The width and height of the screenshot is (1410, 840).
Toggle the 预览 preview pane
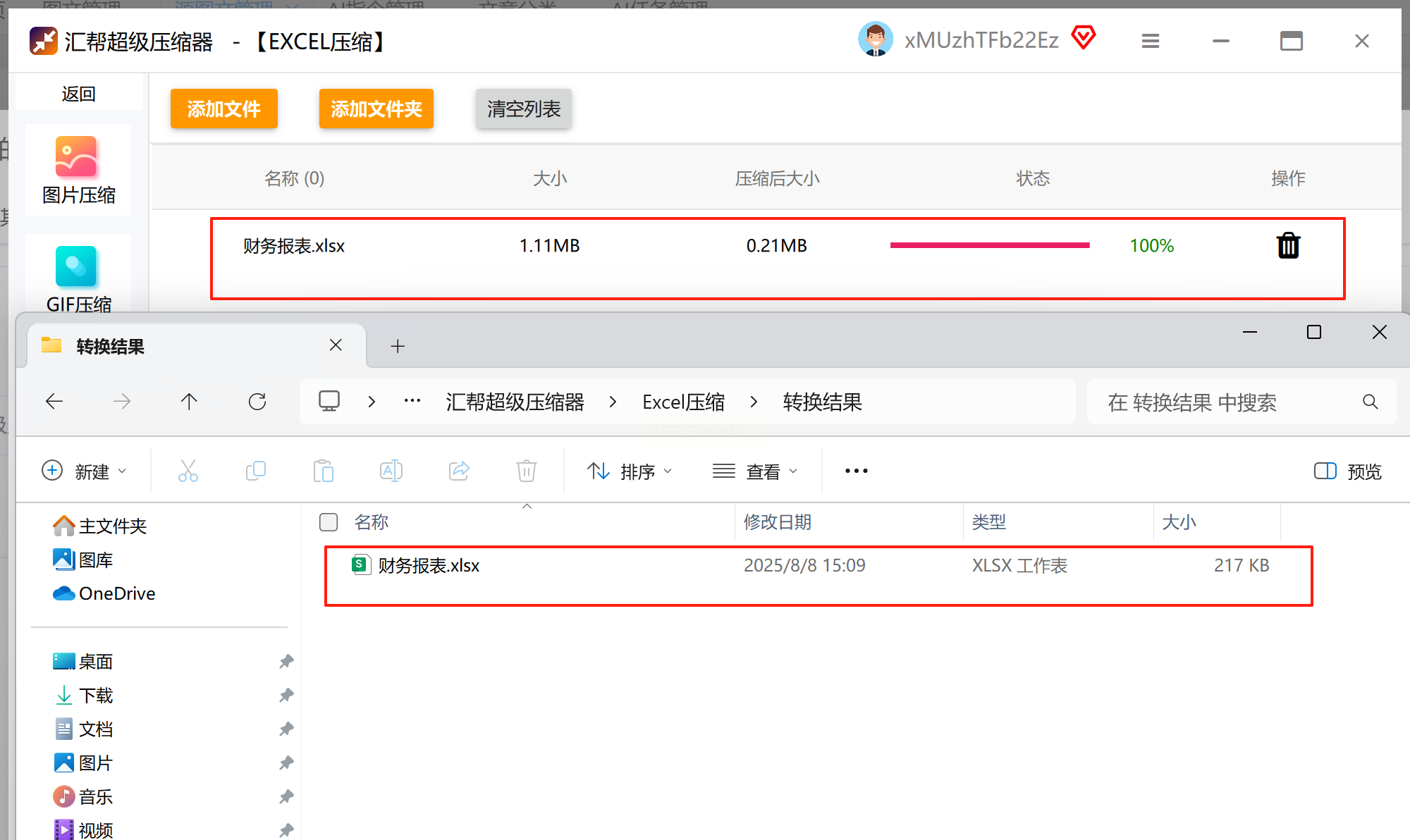(1347, 471)
